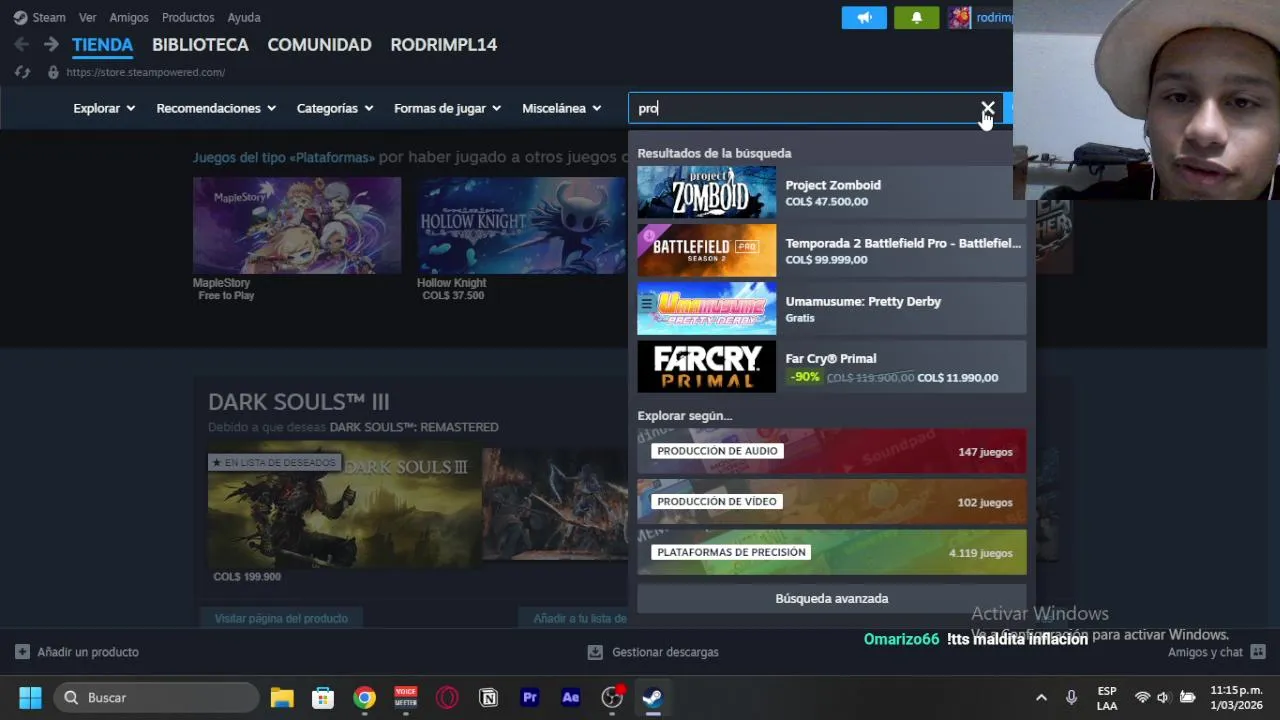Open the Windows Start menu
Viewport: 1280px width, 720px height.
coord(30,697)
